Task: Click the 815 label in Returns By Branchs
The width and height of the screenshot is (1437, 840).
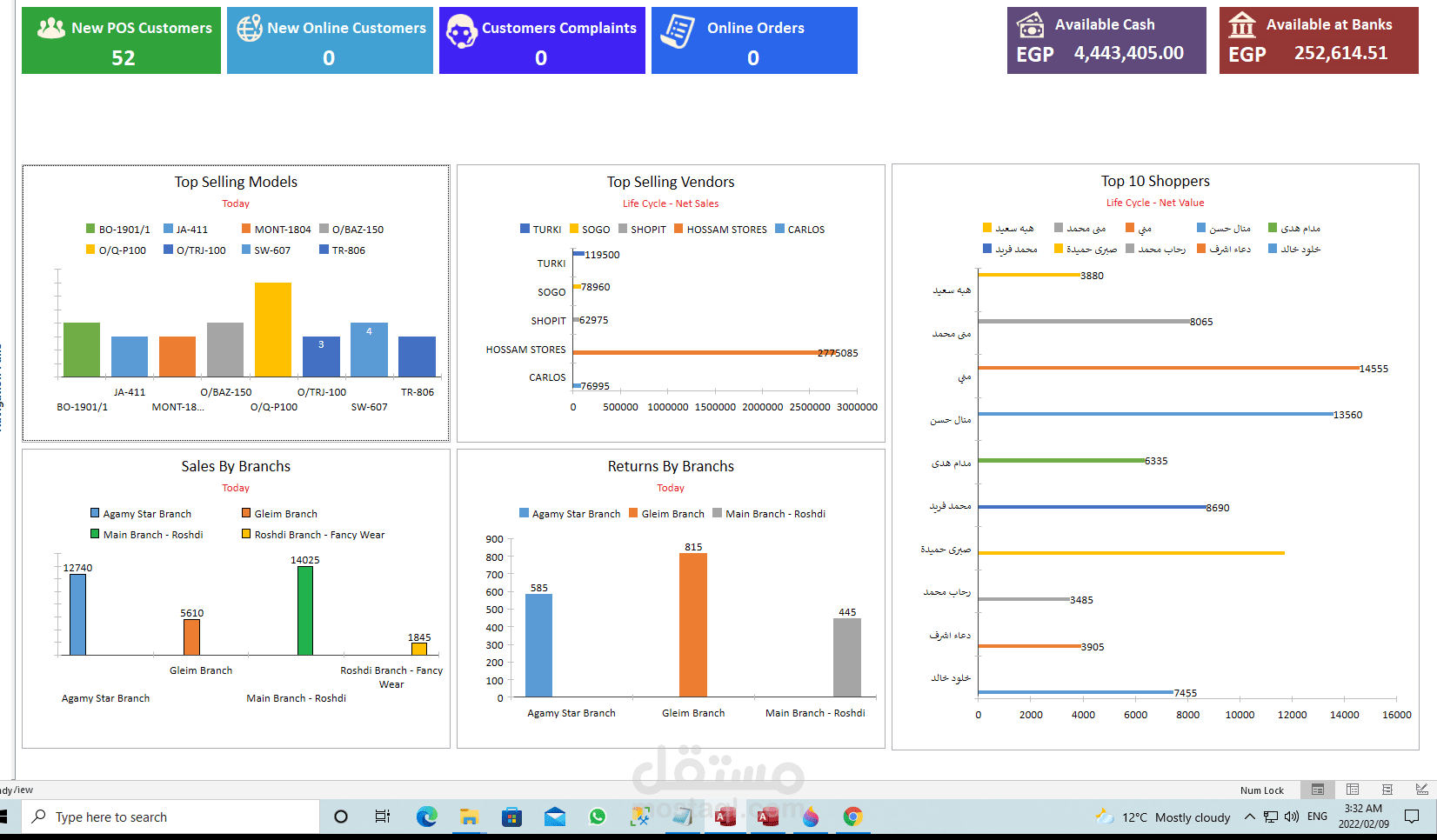Action: 693,547
